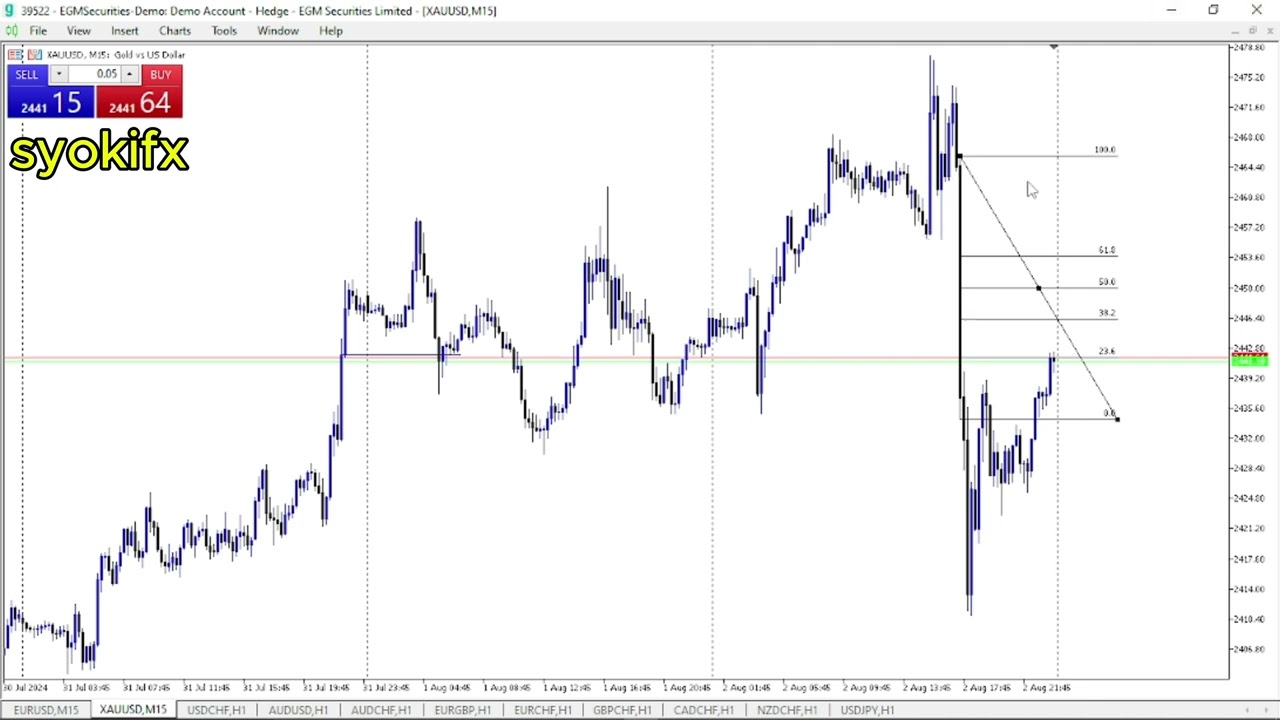Open the View menu
The image size is (1280, 720).
pos(78,31)
